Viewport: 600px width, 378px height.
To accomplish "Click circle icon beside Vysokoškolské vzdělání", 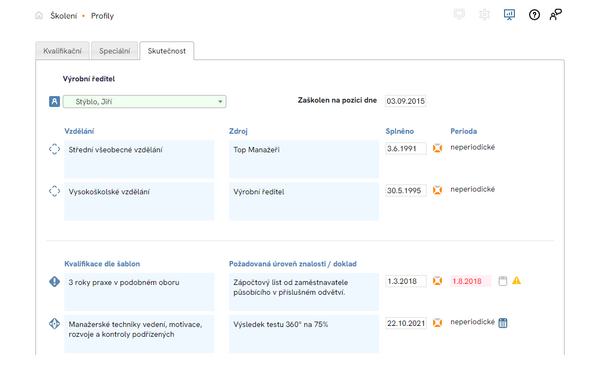I will click(x=54, y=191).
